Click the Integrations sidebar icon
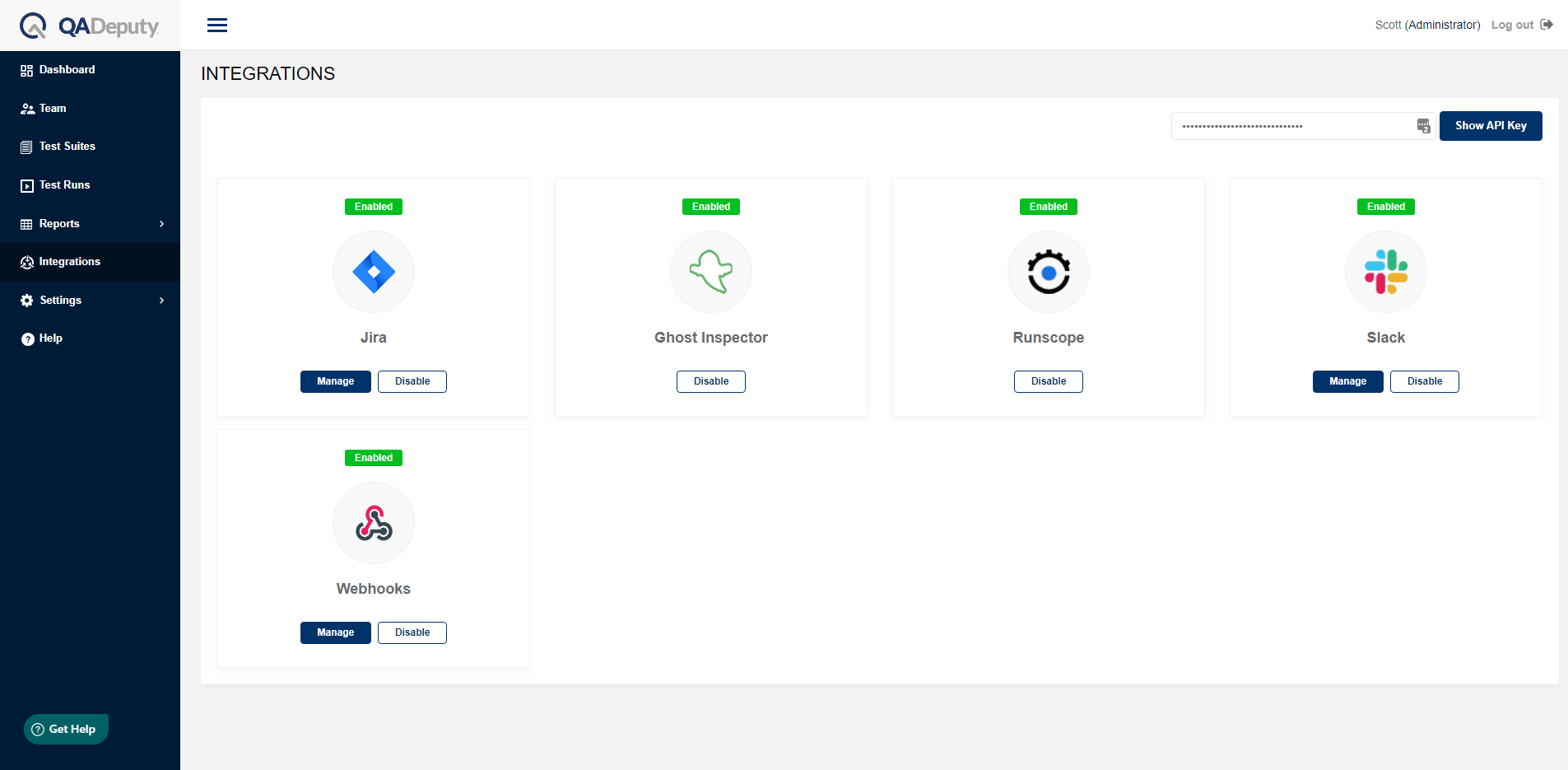Screen dimensions: 1568x770 point(27,263)
